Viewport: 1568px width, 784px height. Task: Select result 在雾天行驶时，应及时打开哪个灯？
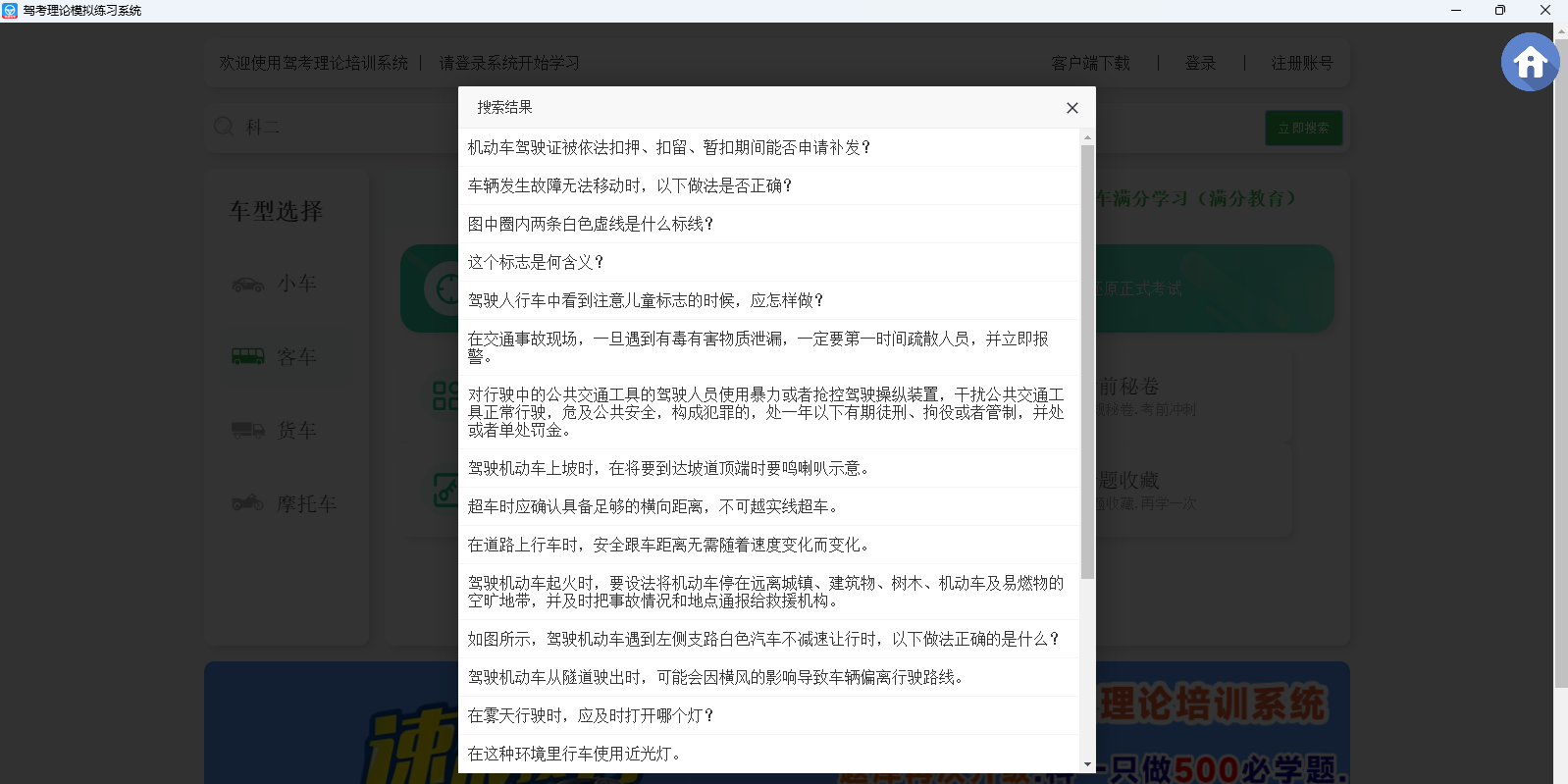591,715
